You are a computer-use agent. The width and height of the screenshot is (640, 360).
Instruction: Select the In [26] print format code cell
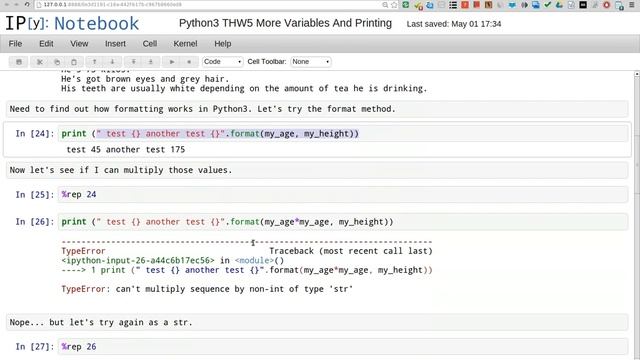pyautogui.click(x=342, y=222)
